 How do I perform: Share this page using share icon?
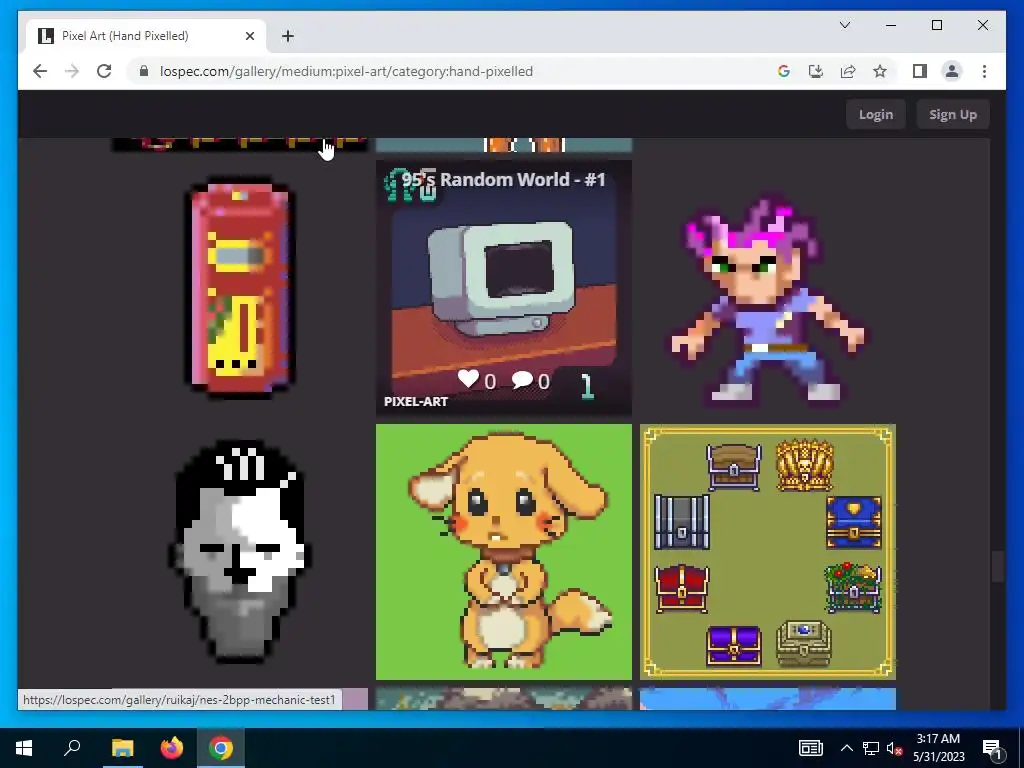point(848,71)
